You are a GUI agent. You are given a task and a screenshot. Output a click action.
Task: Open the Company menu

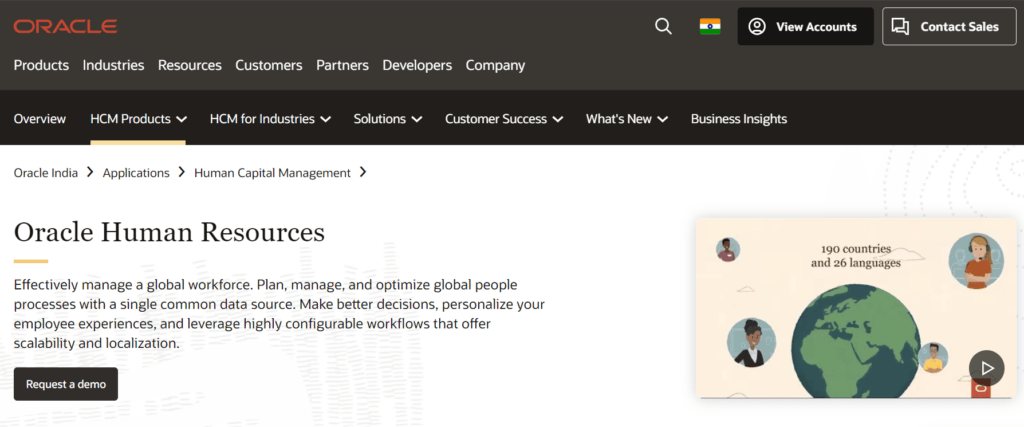pyautogui.click(x=495, y=65)
